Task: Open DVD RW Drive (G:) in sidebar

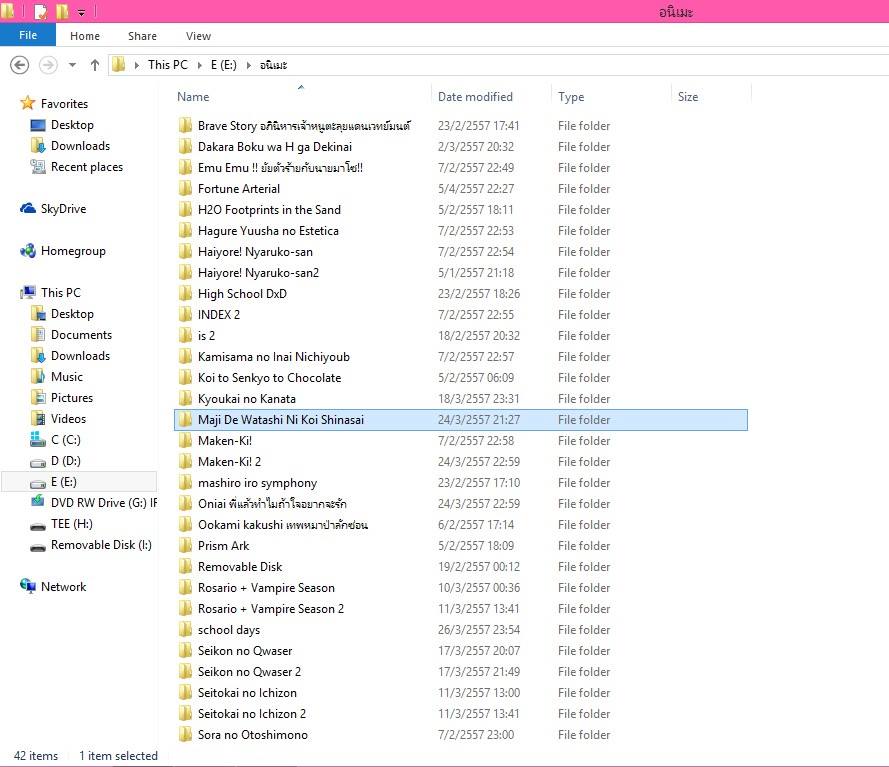Action: coord(104,502)
